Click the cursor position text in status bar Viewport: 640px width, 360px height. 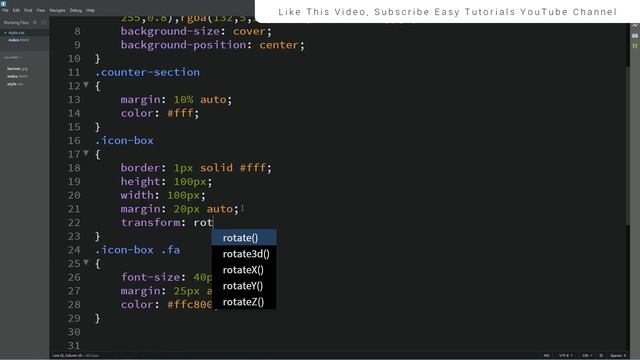67,356
